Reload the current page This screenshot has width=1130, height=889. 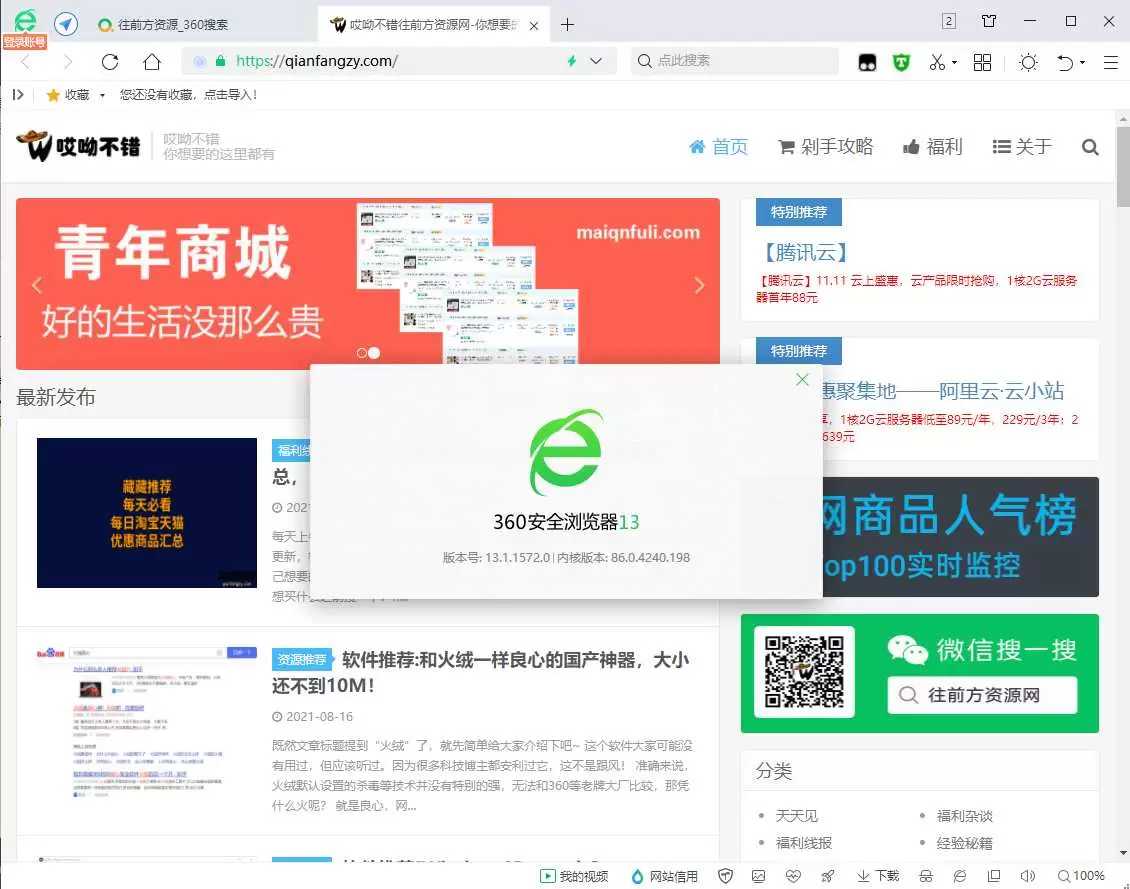click(110, 62)
